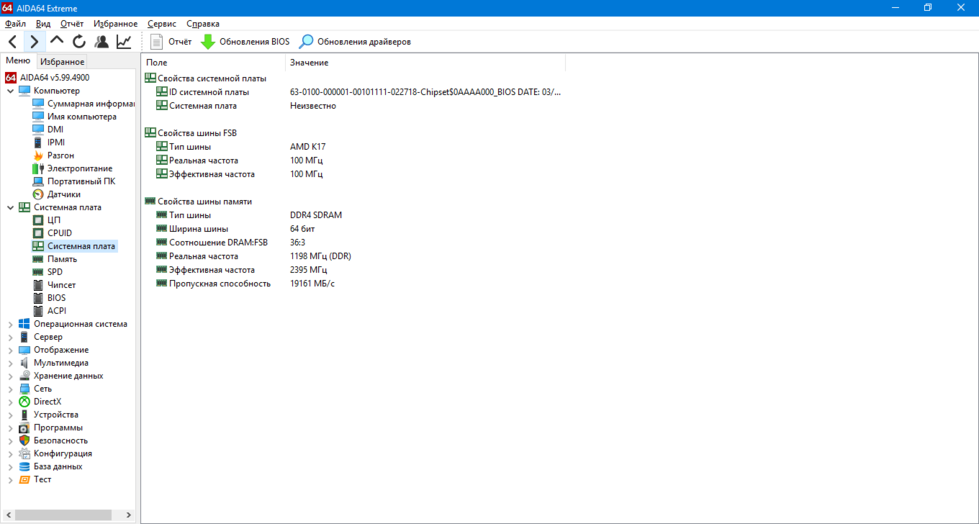Screen dimensions: 979x524
Task: Expand the Мультимедиа tree node
Action: point(11,363)
